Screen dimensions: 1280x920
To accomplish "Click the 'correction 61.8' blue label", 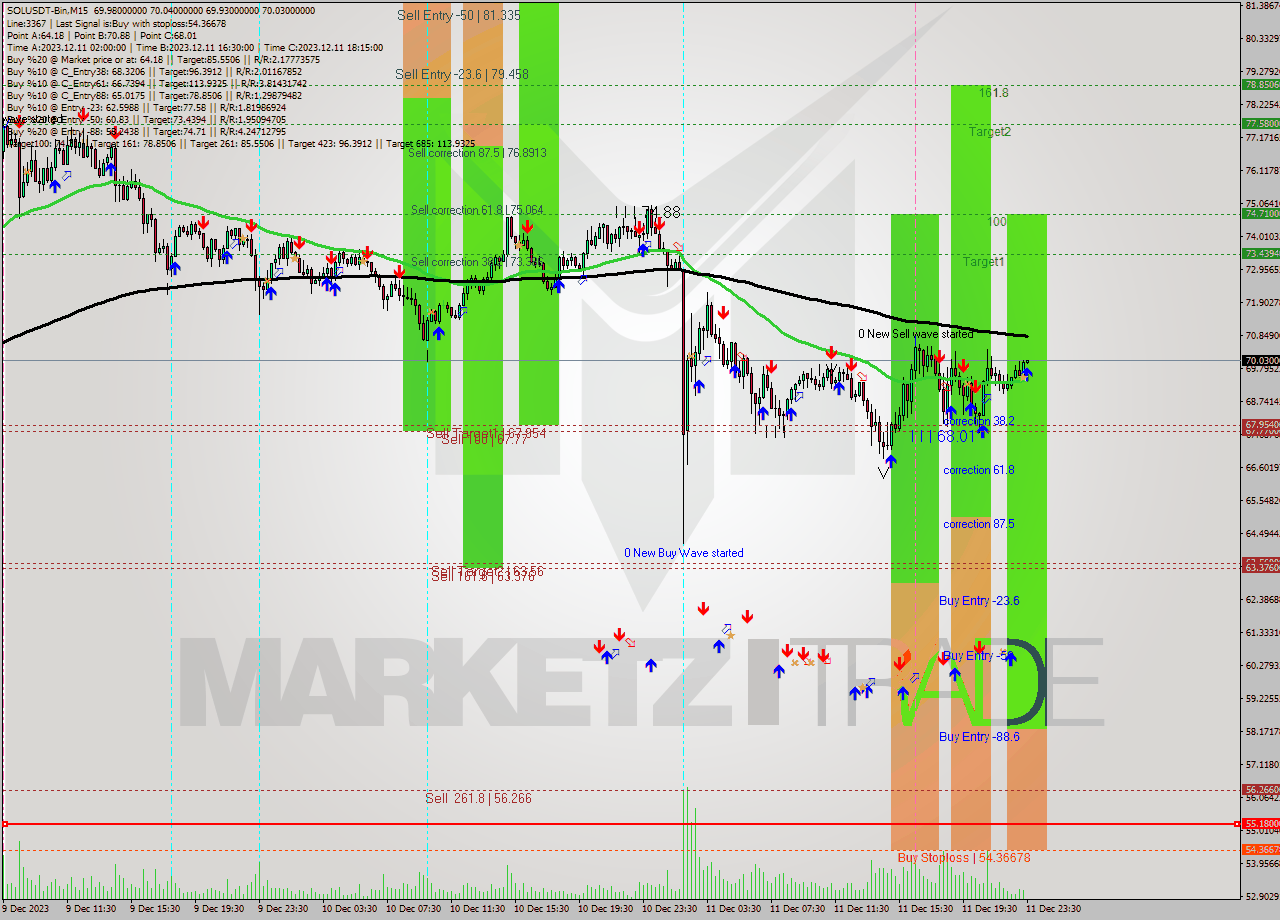I will click(x=979, y=470).
